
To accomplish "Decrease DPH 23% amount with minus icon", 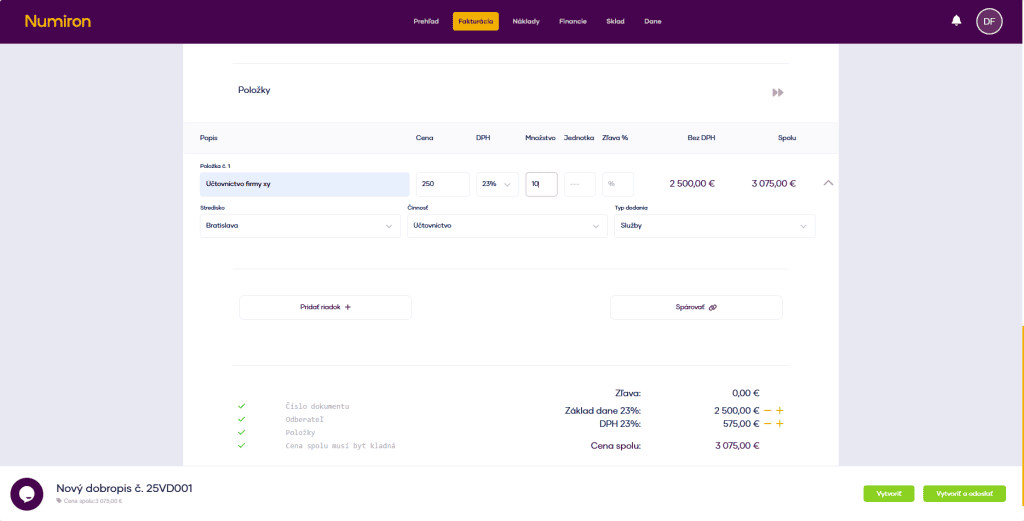I will (767, 424).
